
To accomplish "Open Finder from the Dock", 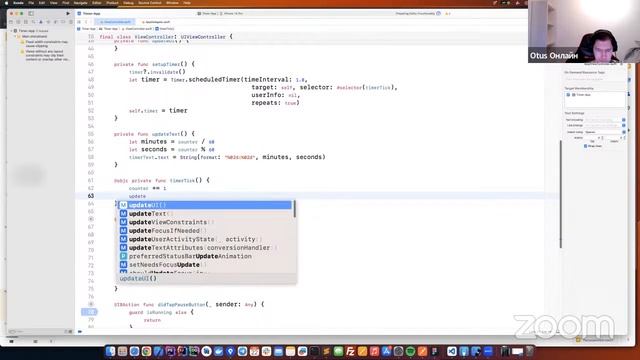I will (110, 351).
